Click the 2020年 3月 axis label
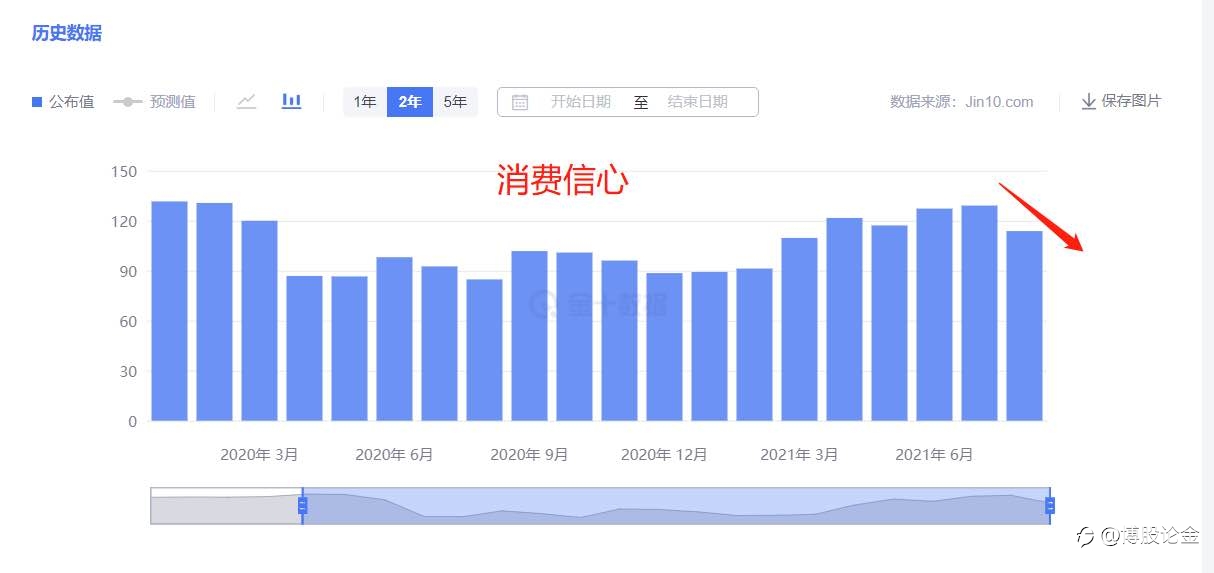 259,455
